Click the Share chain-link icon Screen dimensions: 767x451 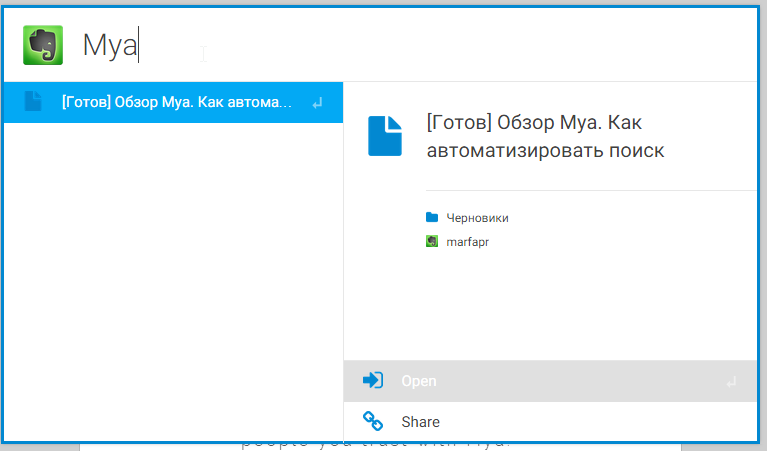point(373,421)
